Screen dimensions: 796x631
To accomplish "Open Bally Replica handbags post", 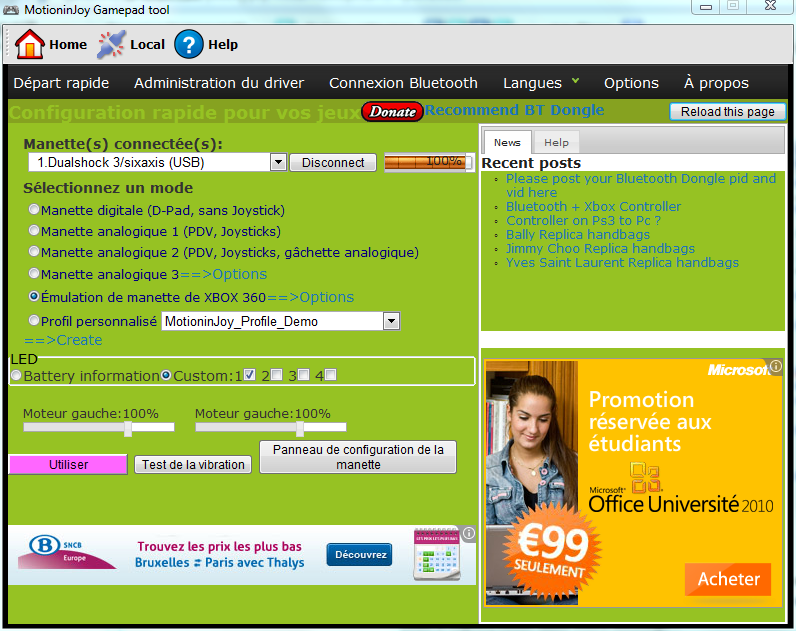I will point(578,235).
